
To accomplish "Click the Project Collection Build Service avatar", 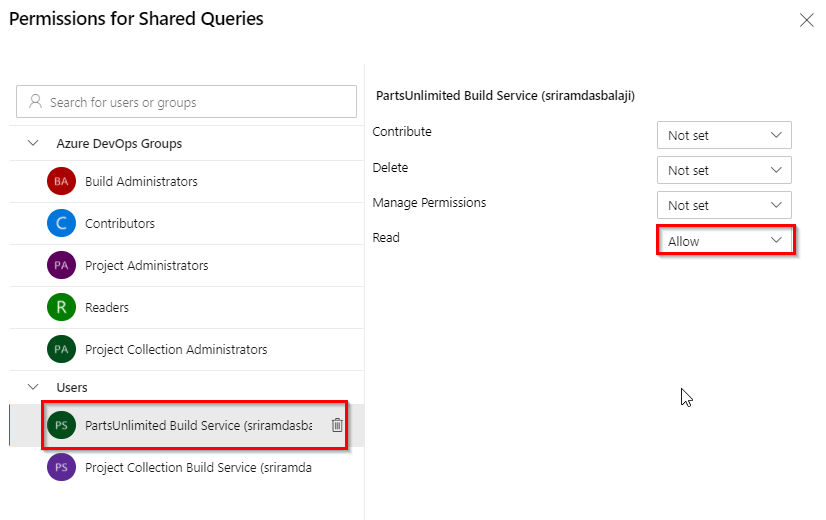I will pos(61,467).
